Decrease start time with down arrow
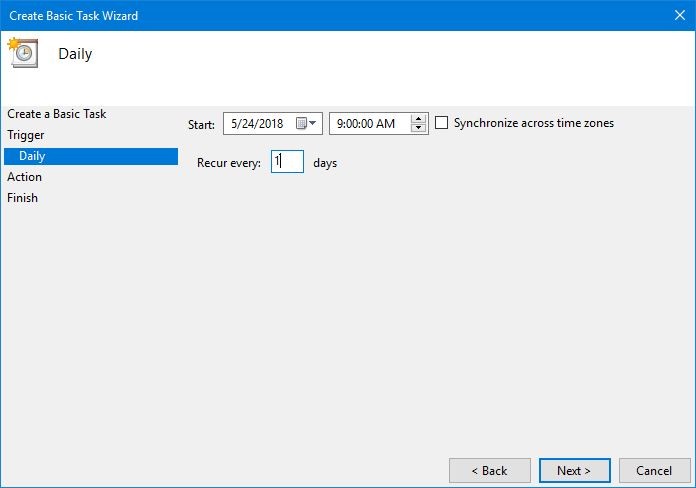The image size is (696, 488). [x=419, y=129]
